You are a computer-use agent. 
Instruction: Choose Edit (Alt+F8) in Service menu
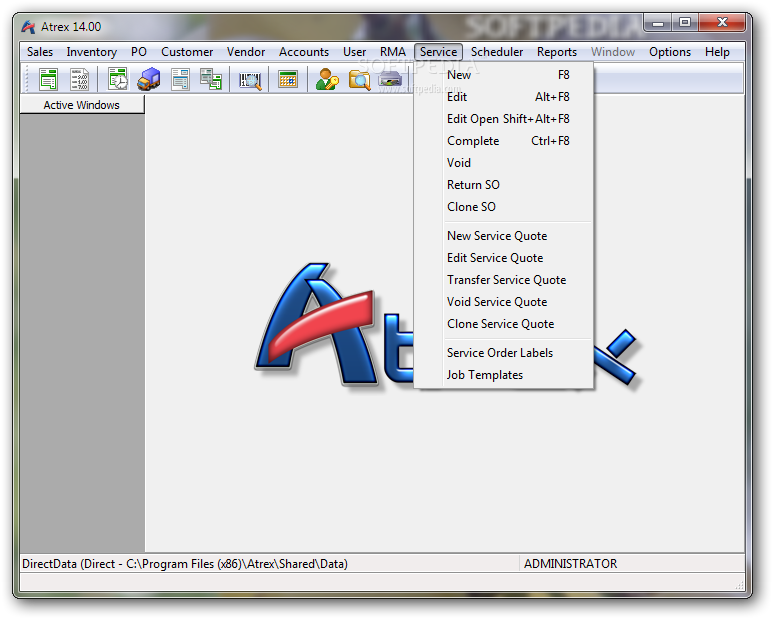(504, 97)
